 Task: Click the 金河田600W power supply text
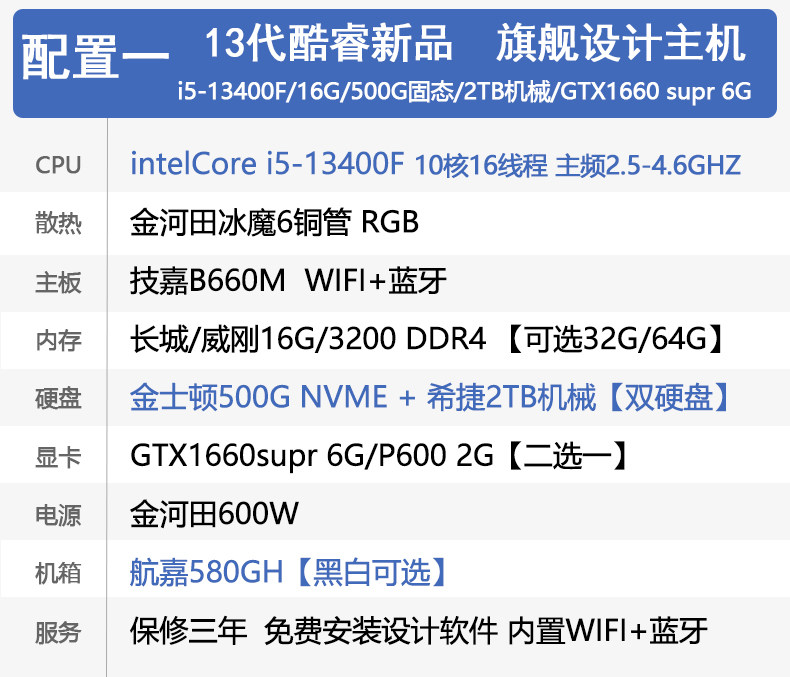214,514
